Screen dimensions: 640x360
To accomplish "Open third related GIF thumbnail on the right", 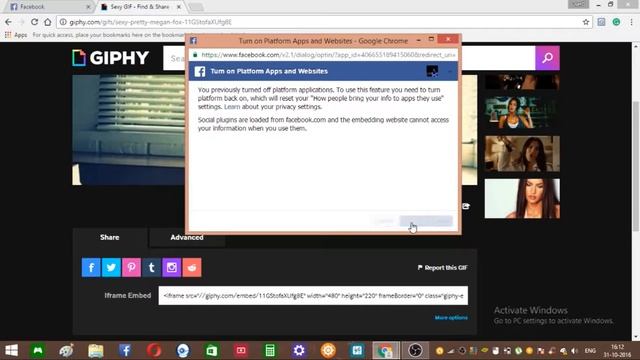I will pyautogui.click(x=522, y=154).
